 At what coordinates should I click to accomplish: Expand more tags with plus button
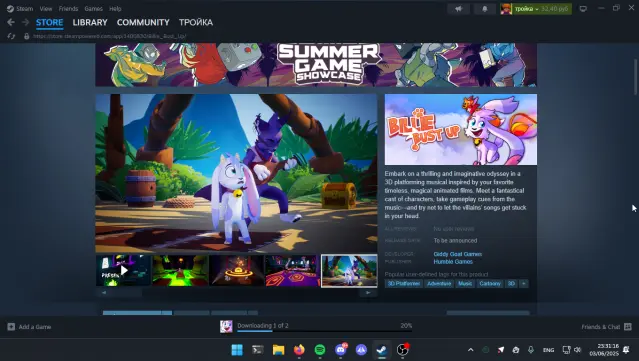pyautogui.click(x=524, y=284)
